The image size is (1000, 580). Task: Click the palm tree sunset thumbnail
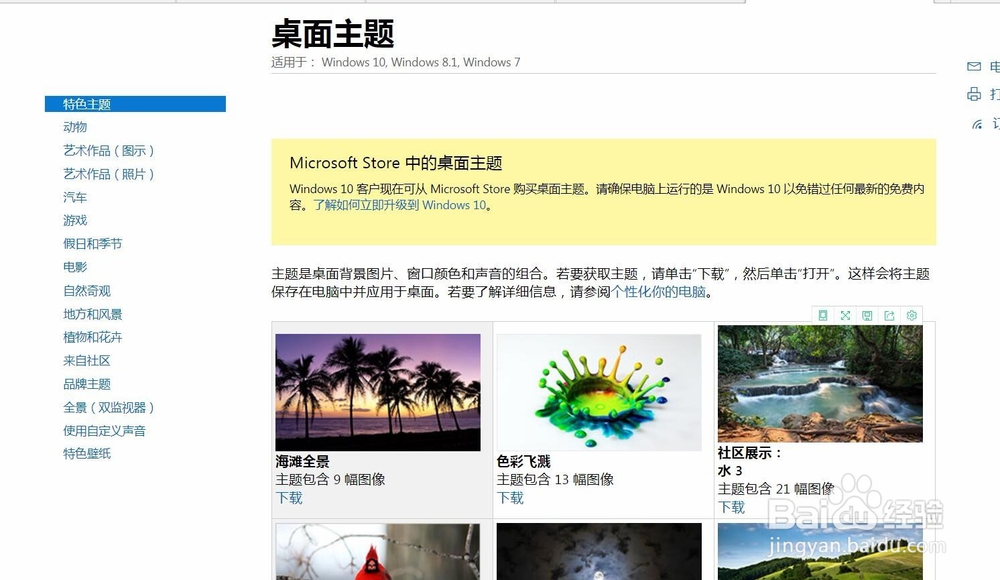tap(378, 392)
